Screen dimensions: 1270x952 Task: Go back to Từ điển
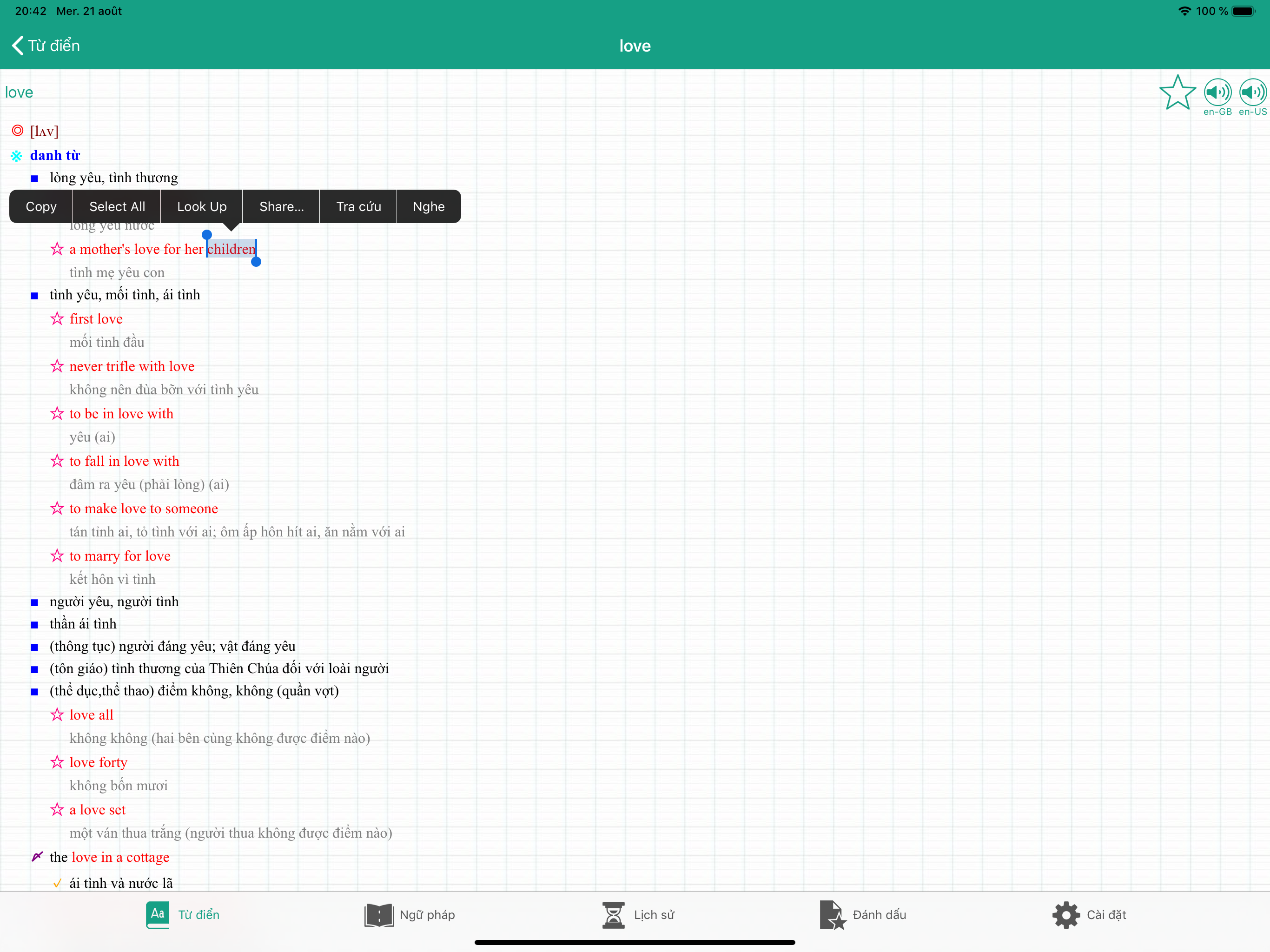point(46,46)
